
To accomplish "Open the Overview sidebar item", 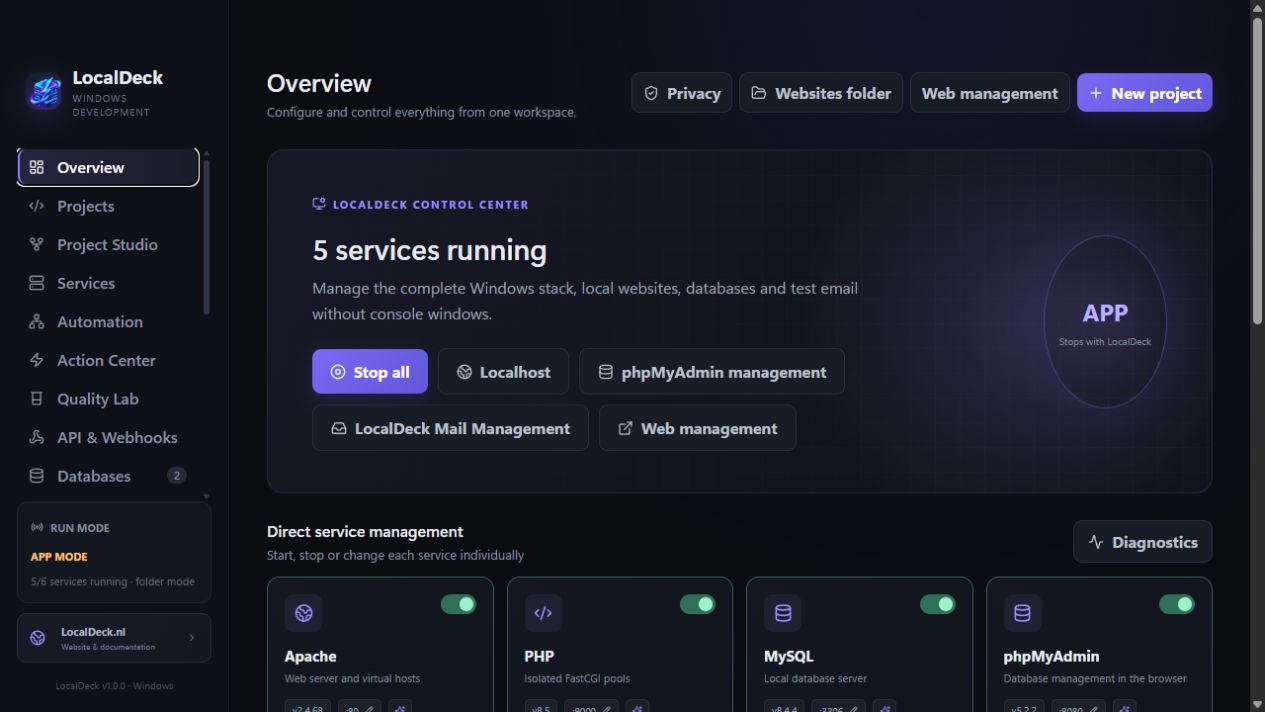I will tap(108, 168).
